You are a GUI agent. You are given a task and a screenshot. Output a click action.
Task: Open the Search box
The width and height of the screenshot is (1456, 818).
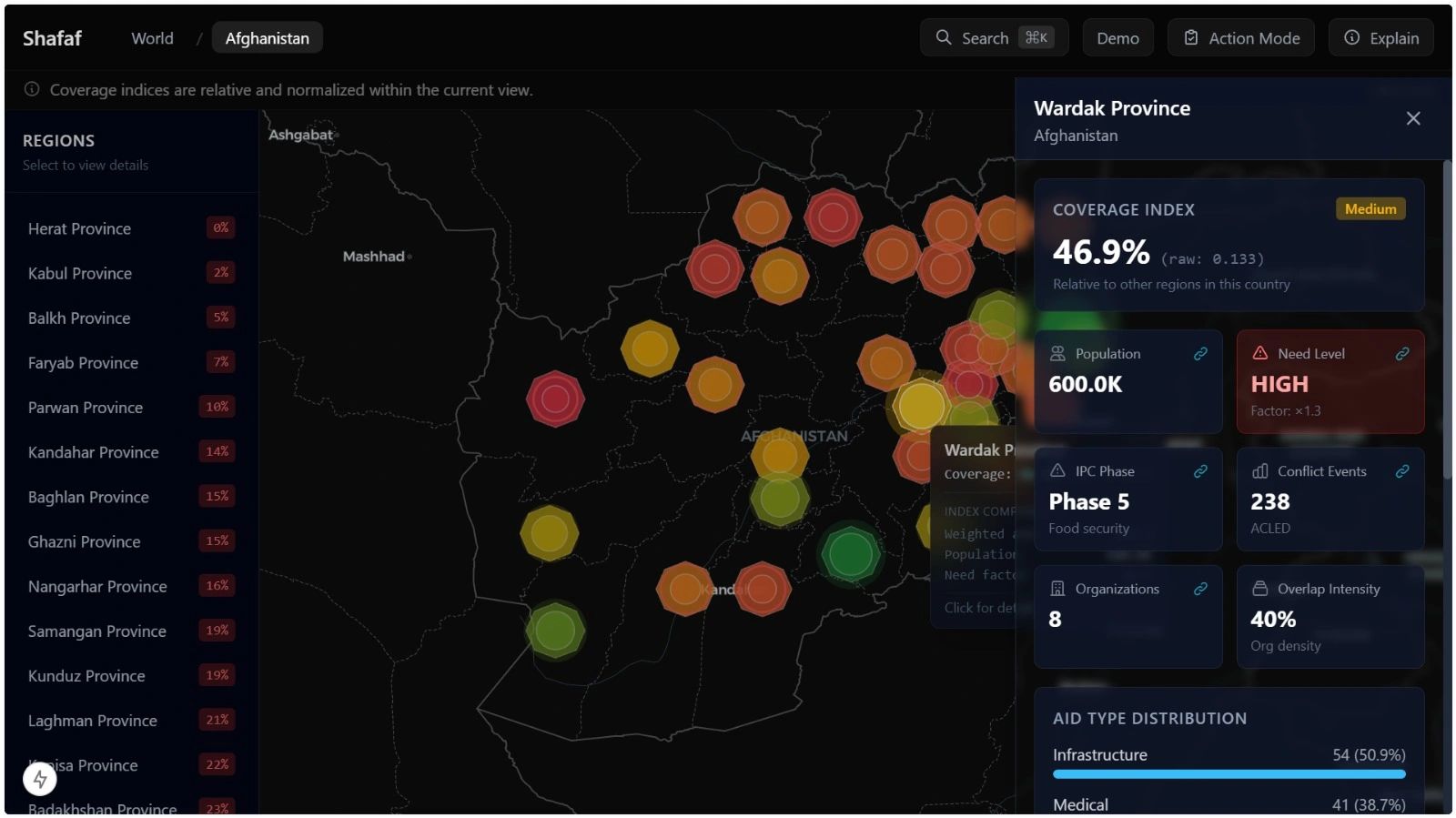coord(994,37)
